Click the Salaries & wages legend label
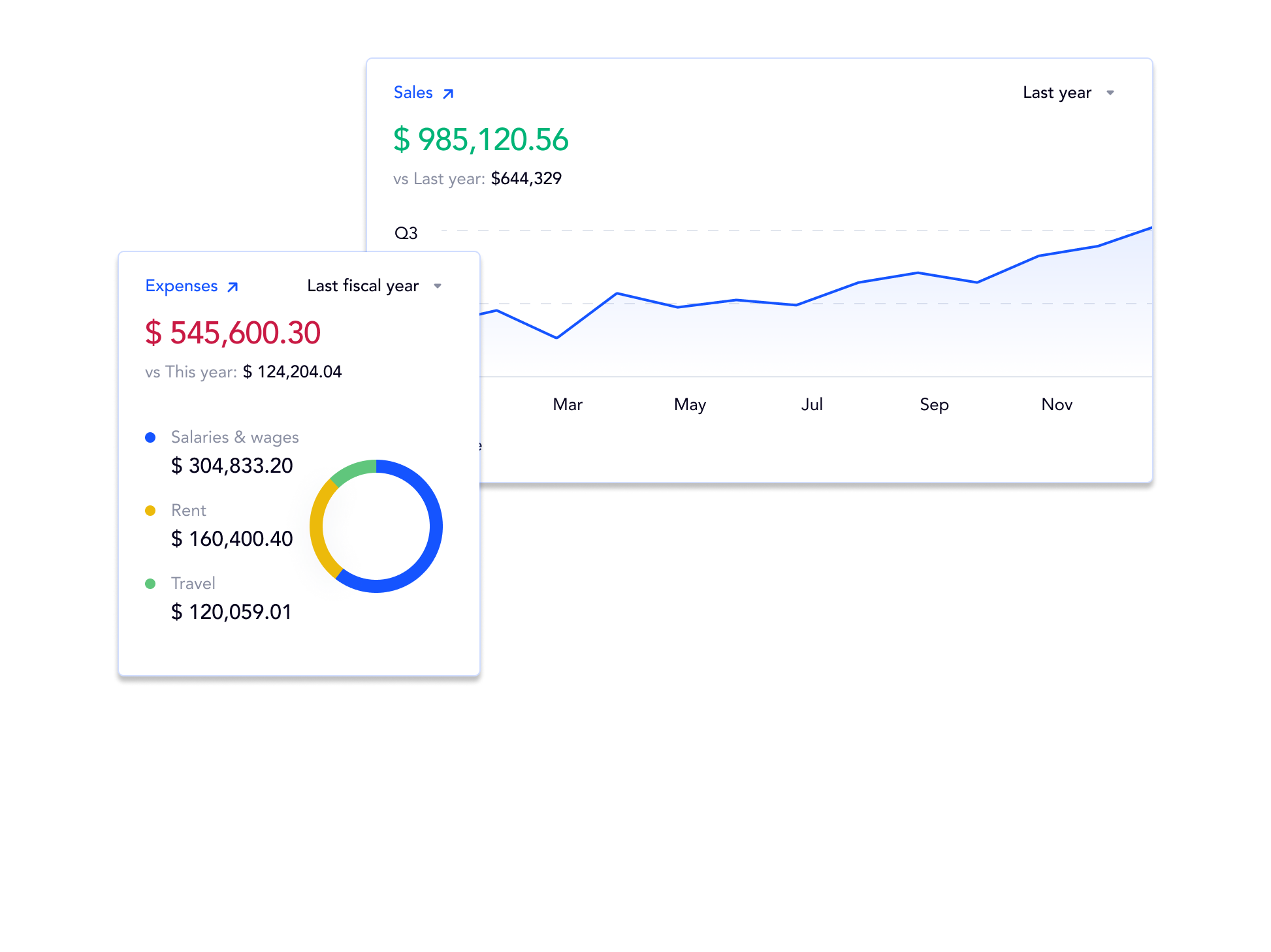The width and height of the screenshot is (1271, 952). (234, 437)
